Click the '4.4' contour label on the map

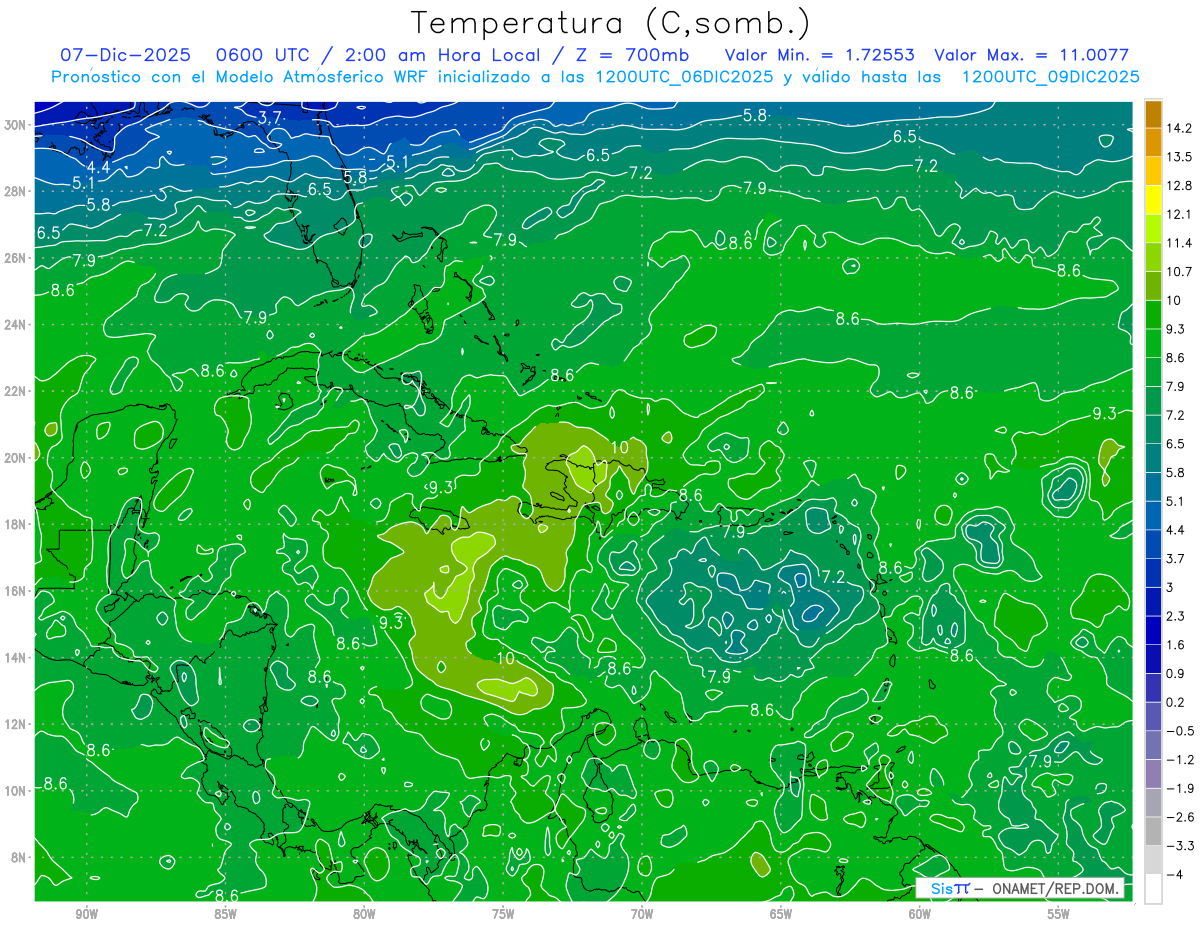click(98, 167)
